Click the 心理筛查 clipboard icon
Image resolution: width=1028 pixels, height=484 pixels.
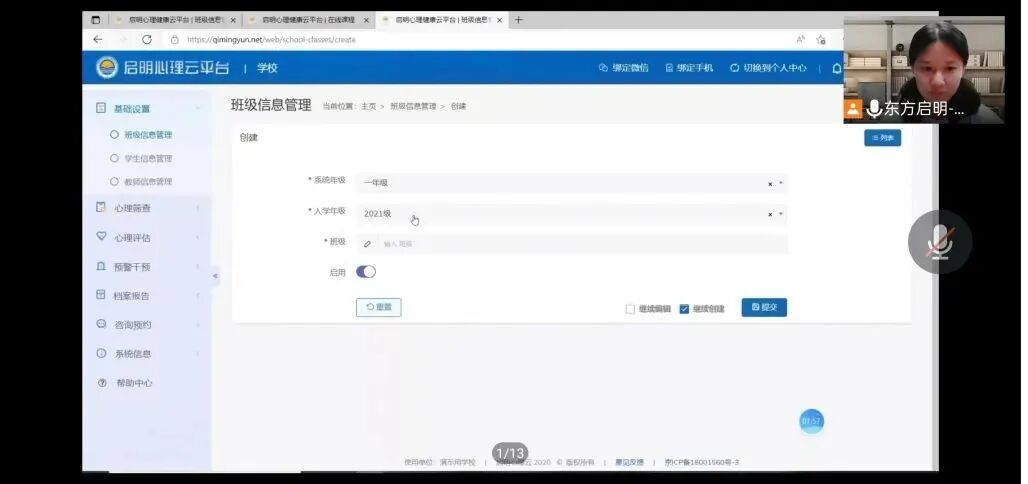point(101,207)
